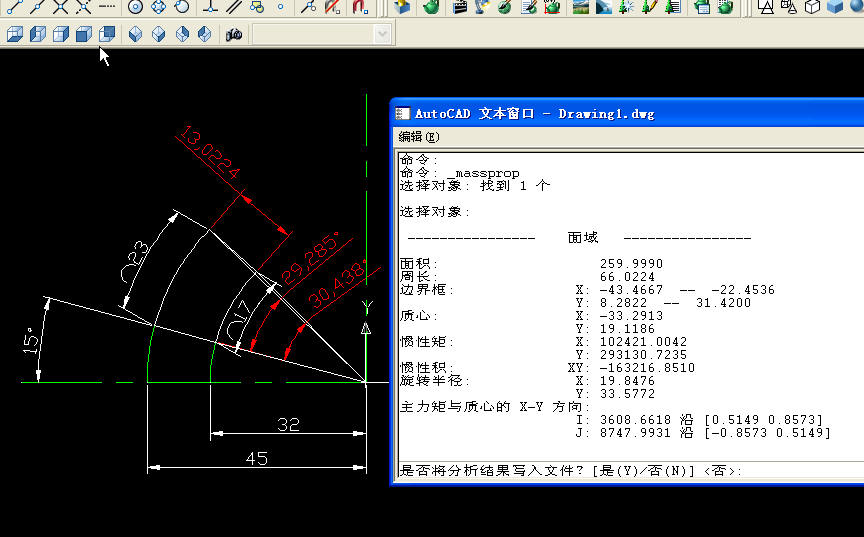Click the Snap to None icon

(x=332, y=7)
